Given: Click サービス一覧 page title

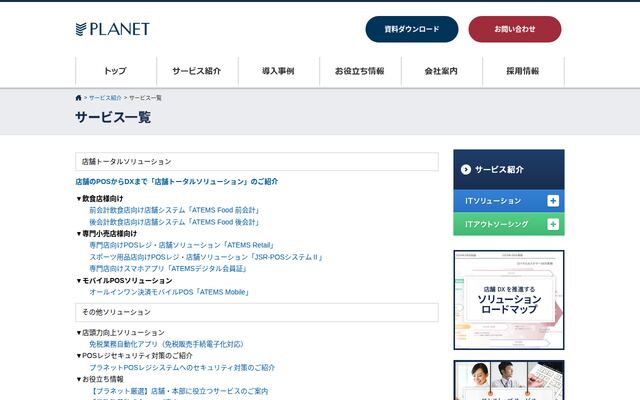Looking at the screenshot, I should click(113, 118).
